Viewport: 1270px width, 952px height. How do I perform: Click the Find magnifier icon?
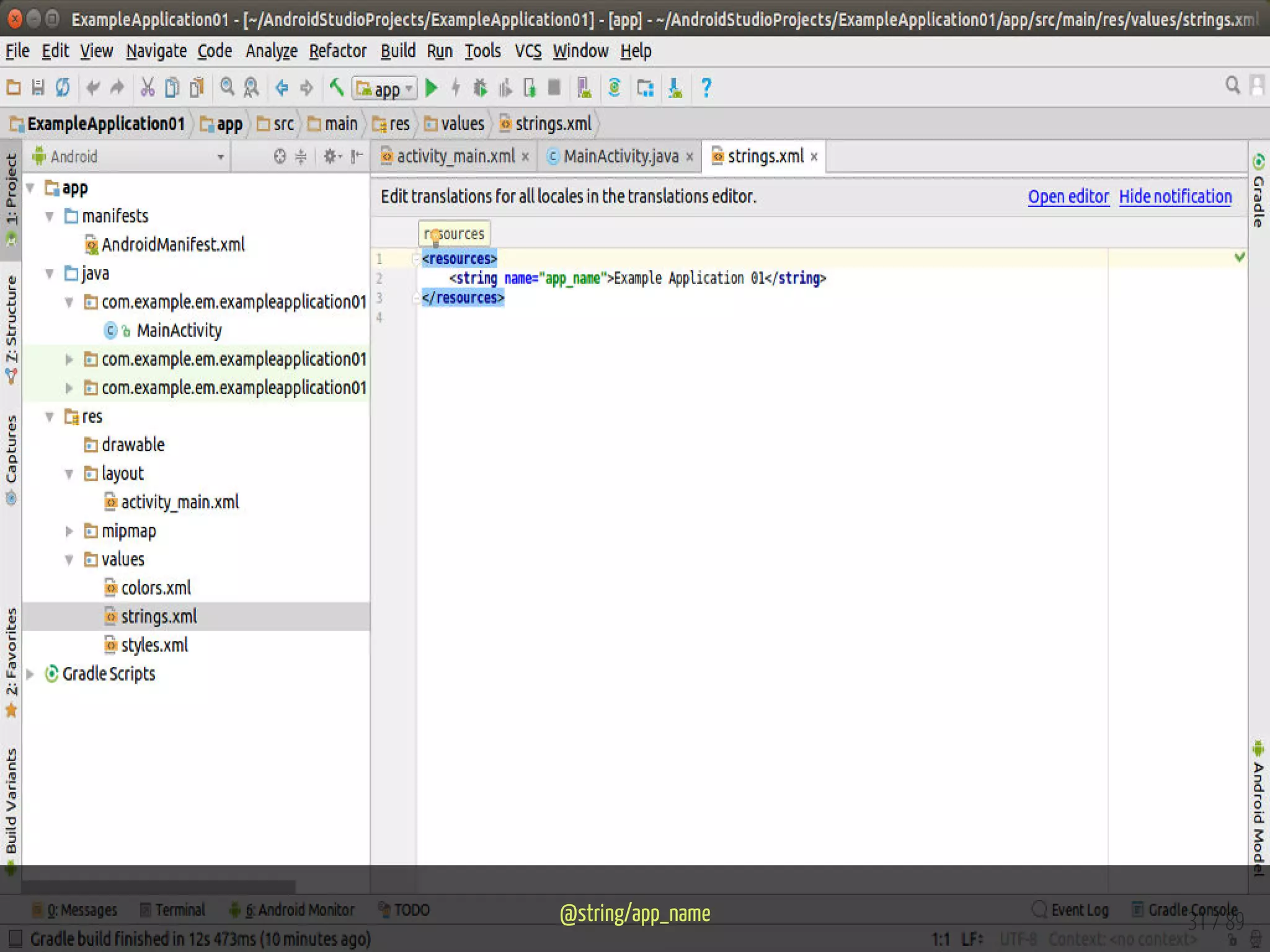point(228,88)
